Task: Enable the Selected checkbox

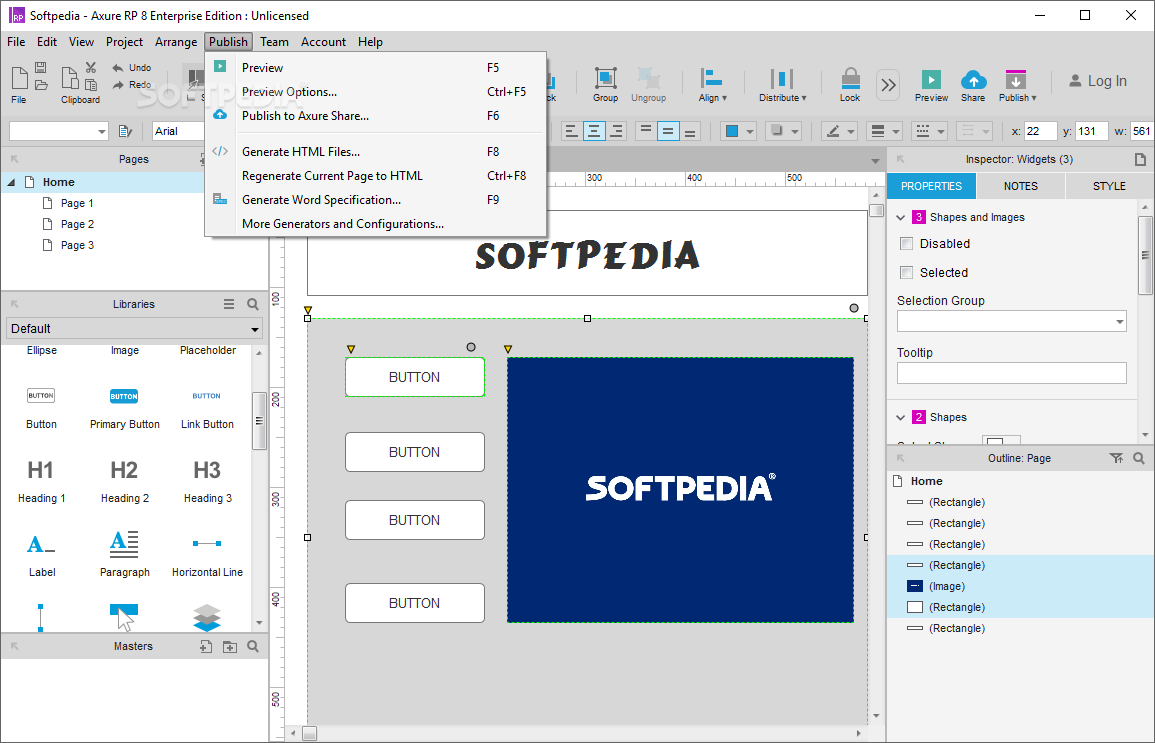Action: (907, 272)
